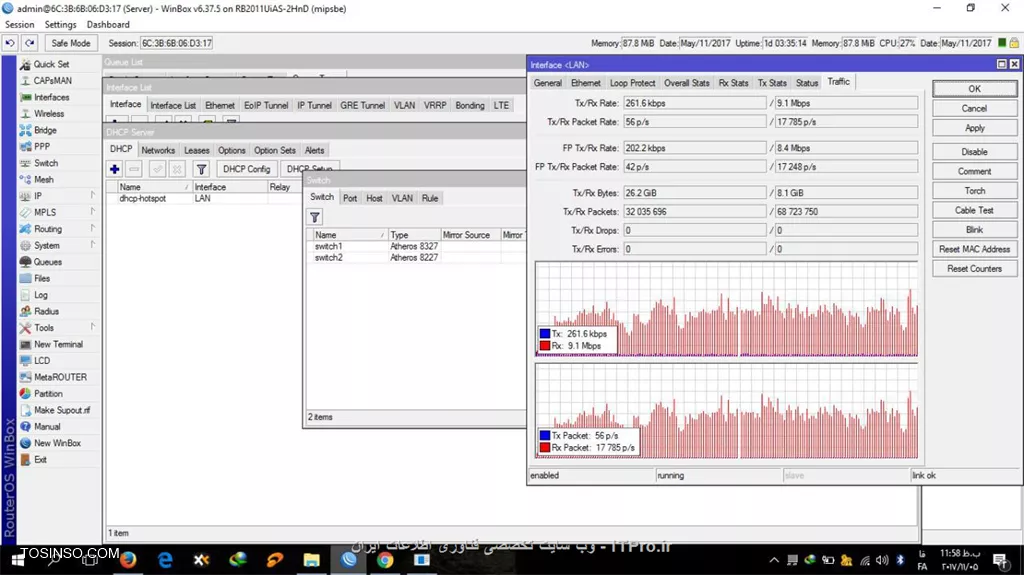The height and width of the screenshot is (575, 1024).
Task: Click the Torch button
Action: 974,191
